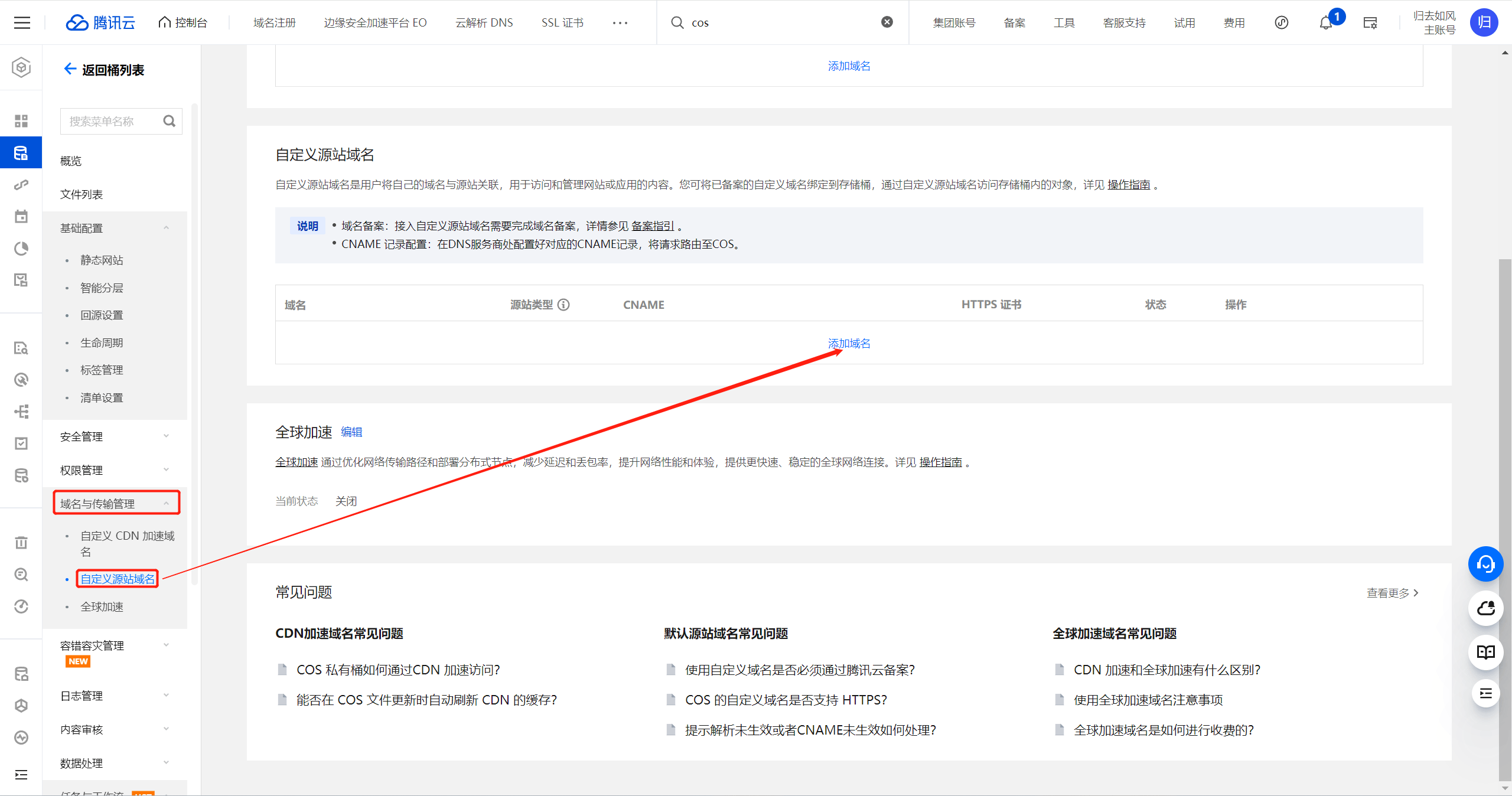Click the calendar sidebar icon

tap(21, 217)
